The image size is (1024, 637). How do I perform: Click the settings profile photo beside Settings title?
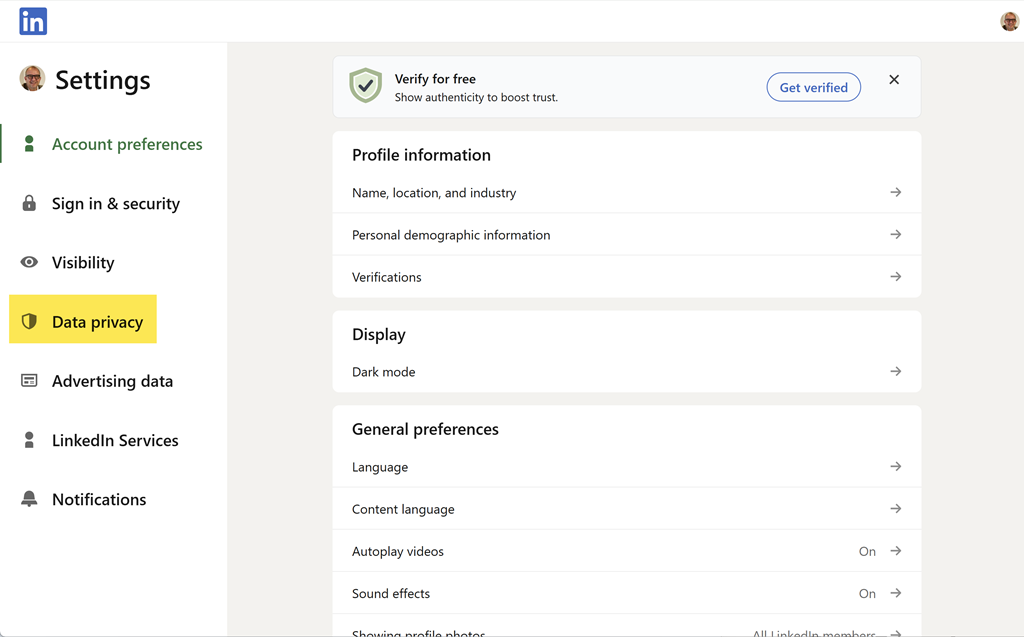click(32, 79)
